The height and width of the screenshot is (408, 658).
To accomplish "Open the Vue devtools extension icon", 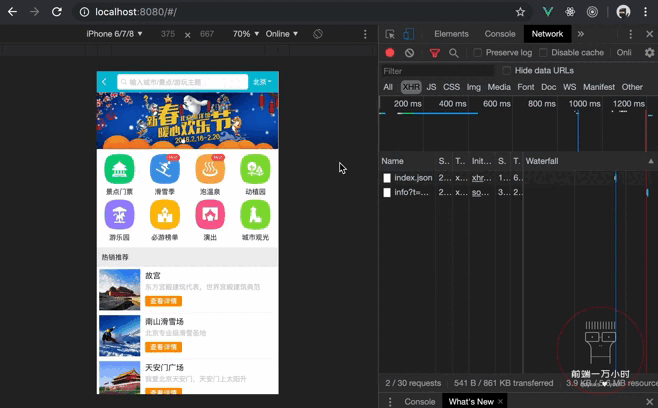I will [548, 12].
